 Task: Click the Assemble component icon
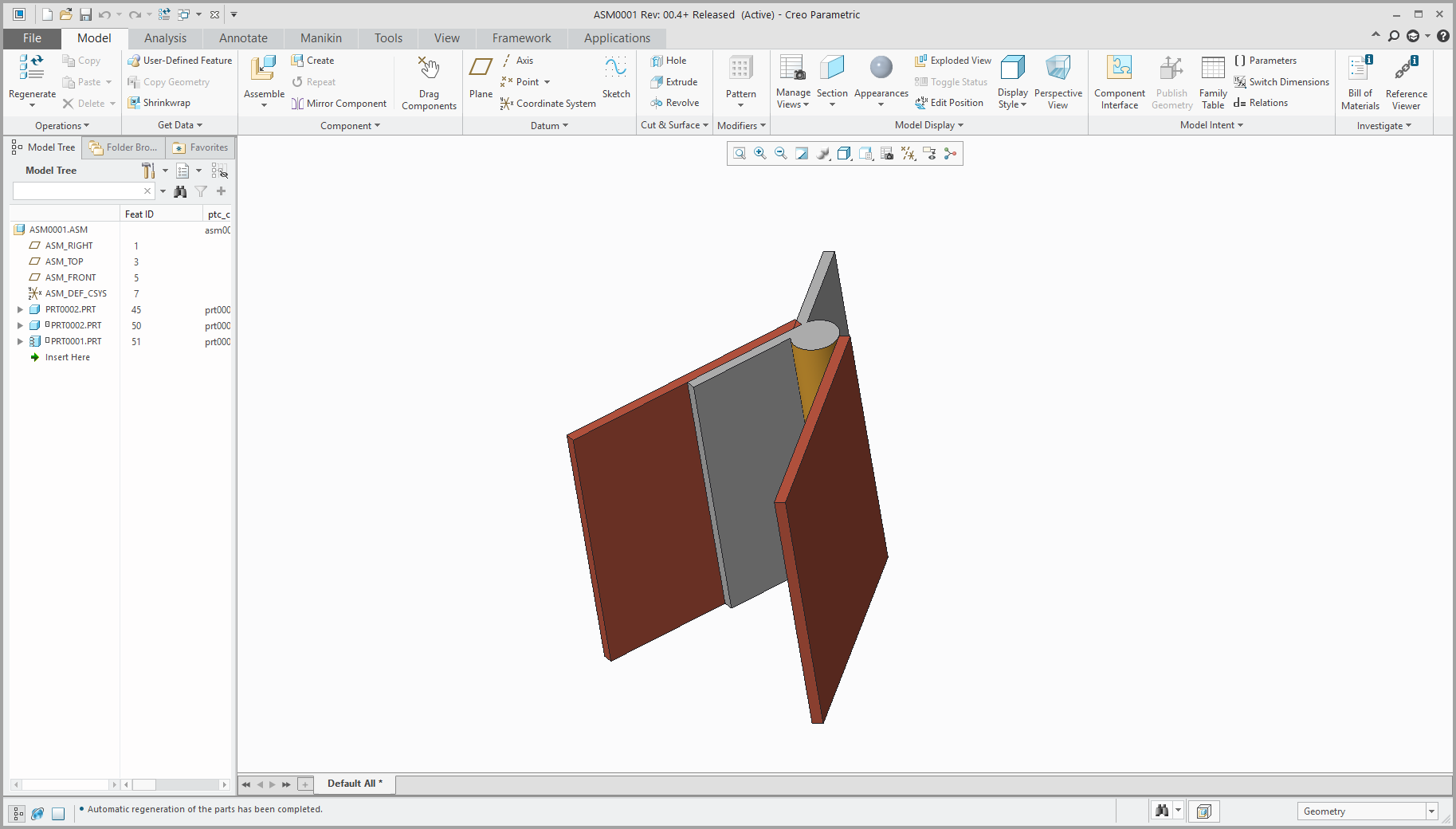264,69
